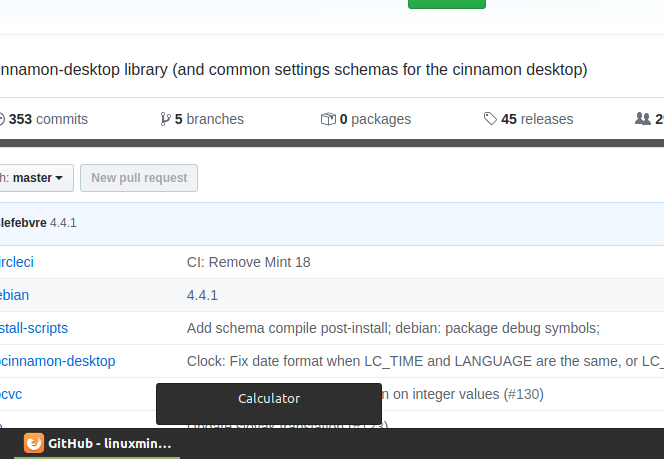Open 'Clock: Fix date format' commit message

pyautogui.click(x=425, y=361)
